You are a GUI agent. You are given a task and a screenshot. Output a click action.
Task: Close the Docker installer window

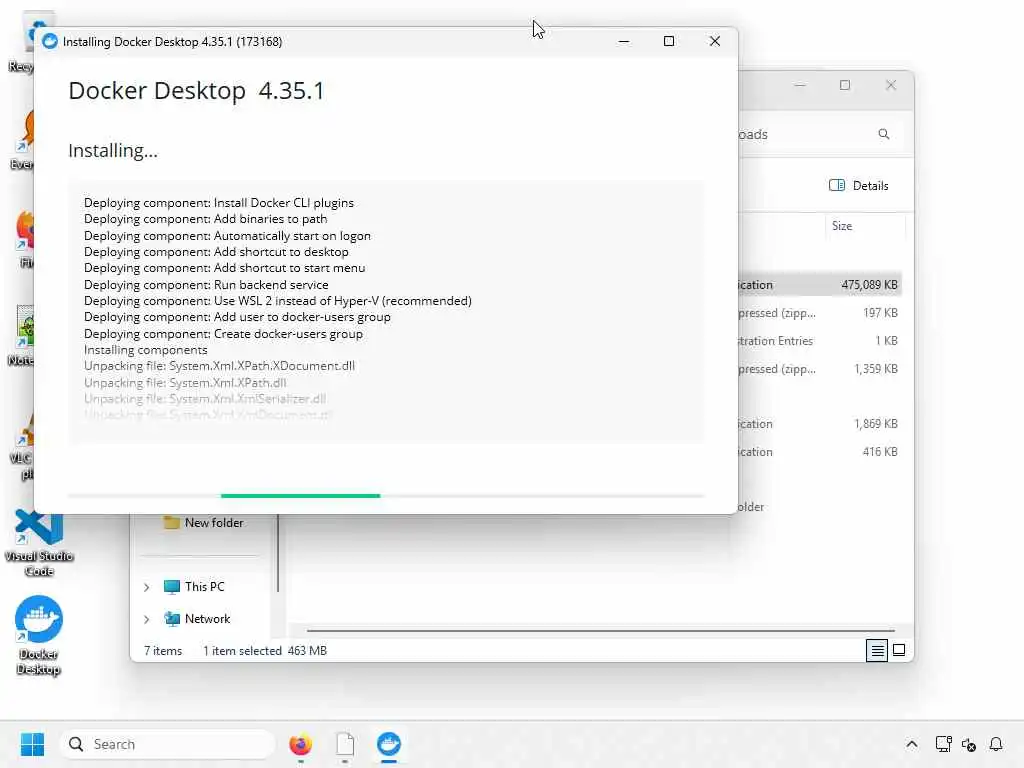click(x=714, y=41)
